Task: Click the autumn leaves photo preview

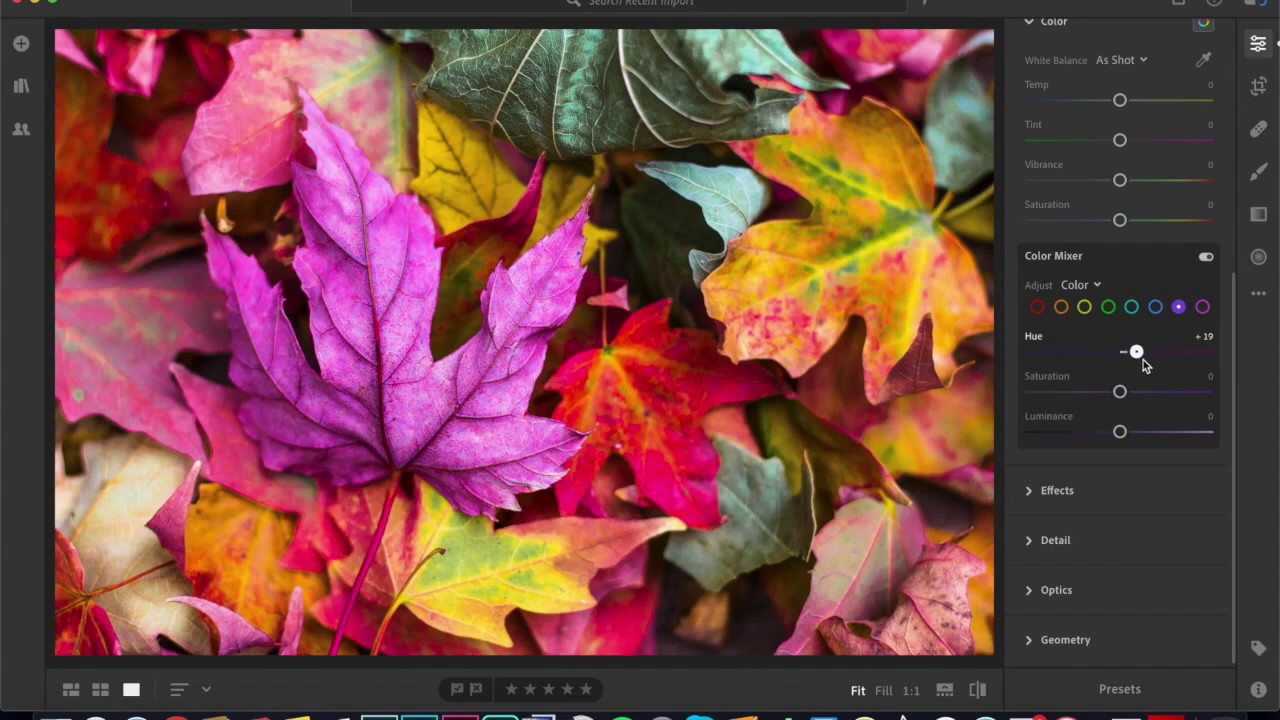Action: 524,342
